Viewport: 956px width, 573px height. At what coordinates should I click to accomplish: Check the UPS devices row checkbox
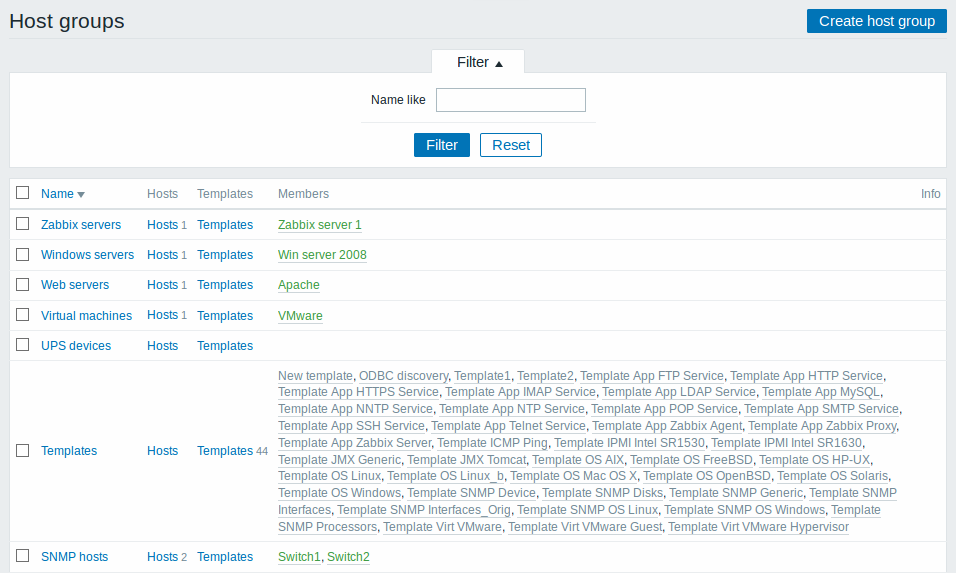pos(23,344)
